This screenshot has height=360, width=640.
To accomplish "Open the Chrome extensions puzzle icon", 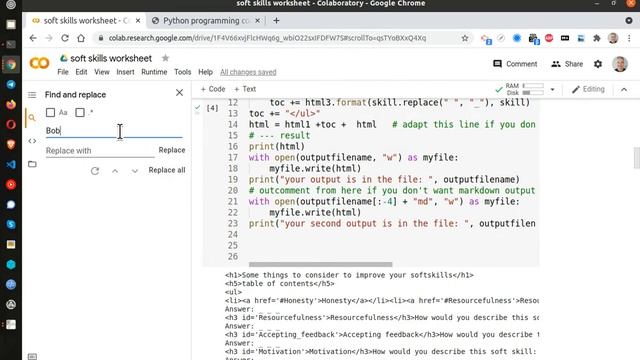I will [x=597, y=38].
